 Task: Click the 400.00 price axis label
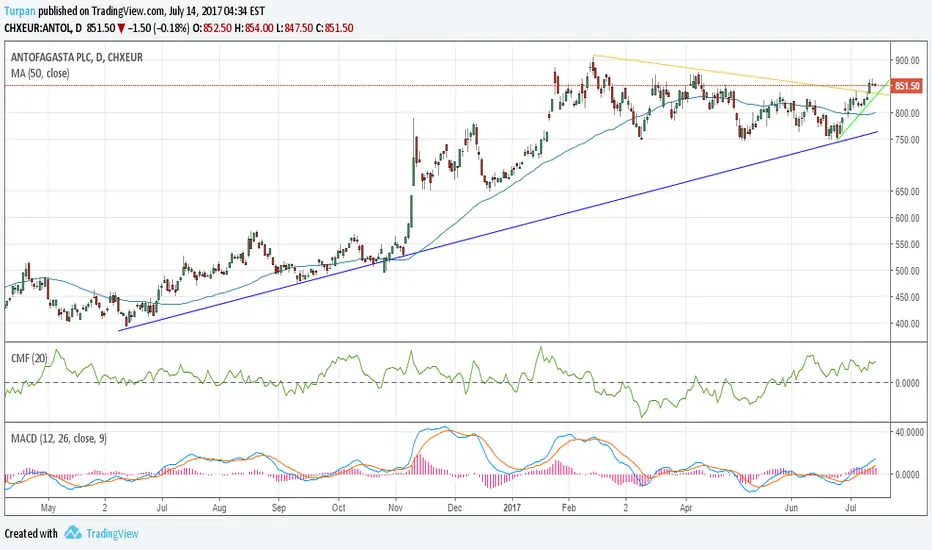click(x=907, y=324)
